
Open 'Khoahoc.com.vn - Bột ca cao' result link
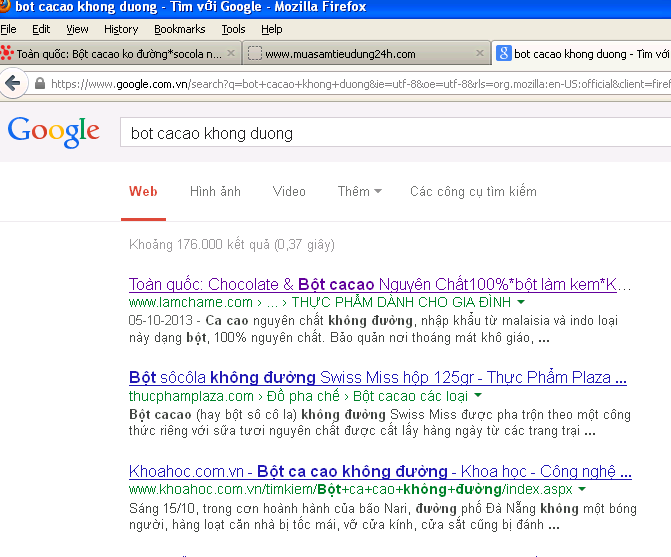point(379,472)
